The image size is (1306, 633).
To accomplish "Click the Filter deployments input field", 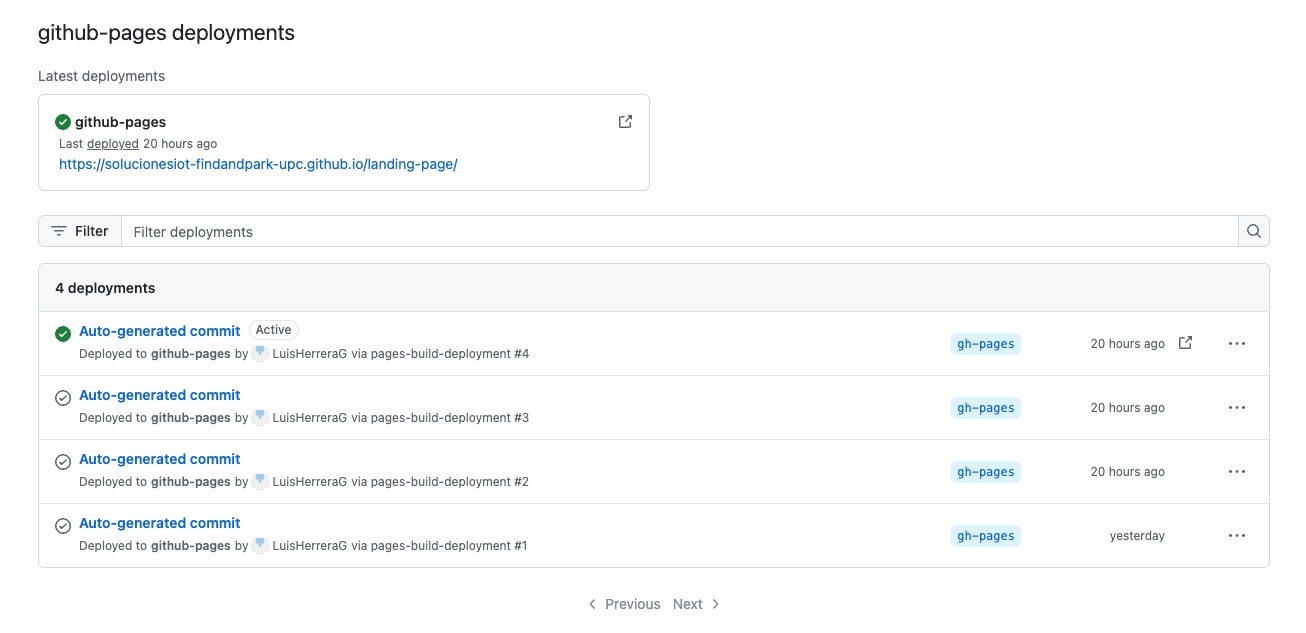I will point(679,231).
